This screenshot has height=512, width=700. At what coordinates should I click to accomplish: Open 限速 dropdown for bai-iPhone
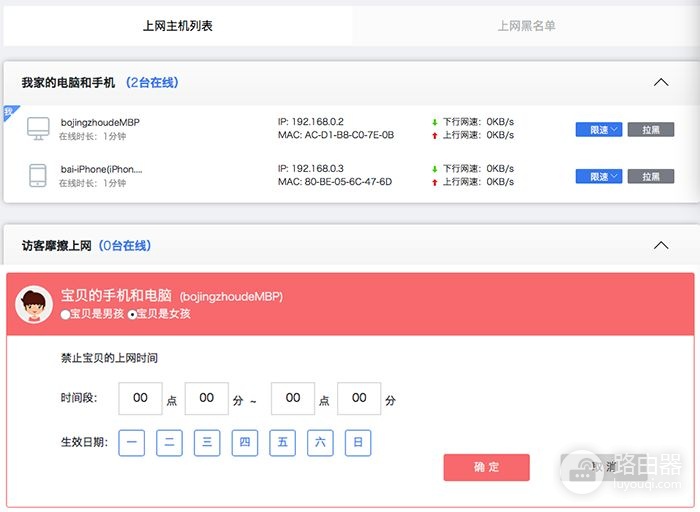click(599, 176)
